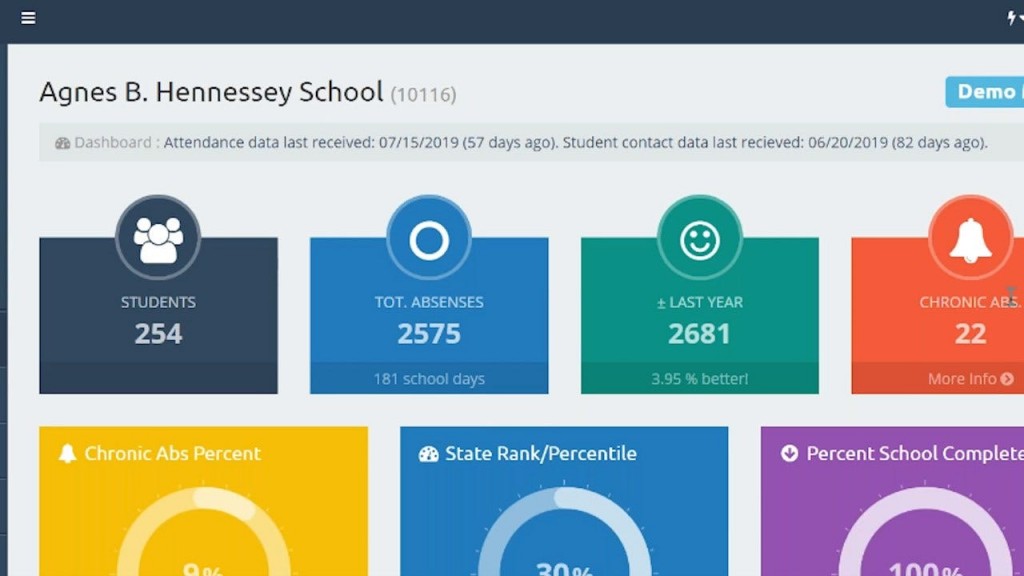Click the lightning bolt icon in top bar
The image size is (1024, 576).
tap(1012, 18)
